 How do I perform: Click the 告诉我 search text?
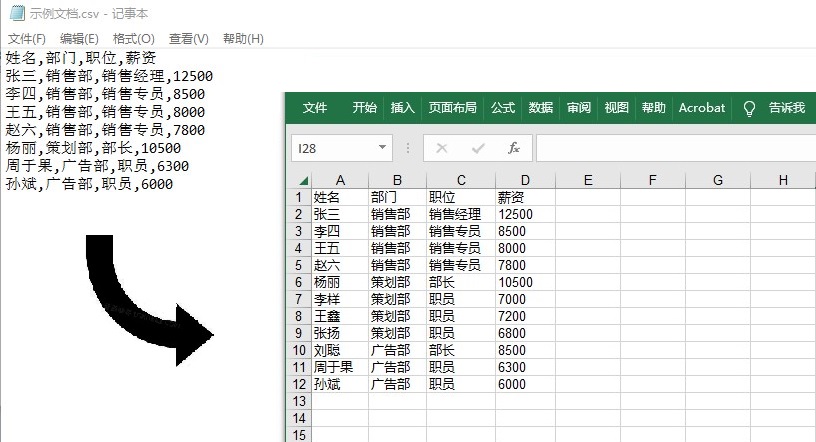click(786, 108)
